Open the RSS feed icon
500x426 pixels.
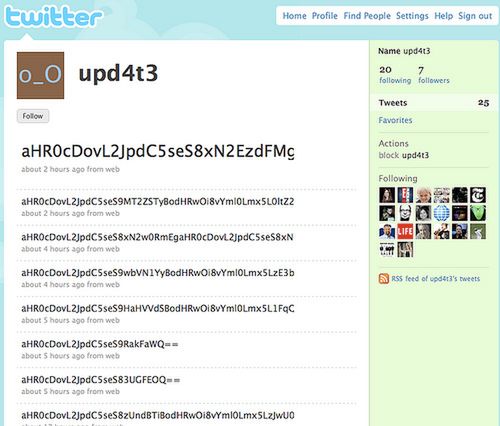[384, 279]
